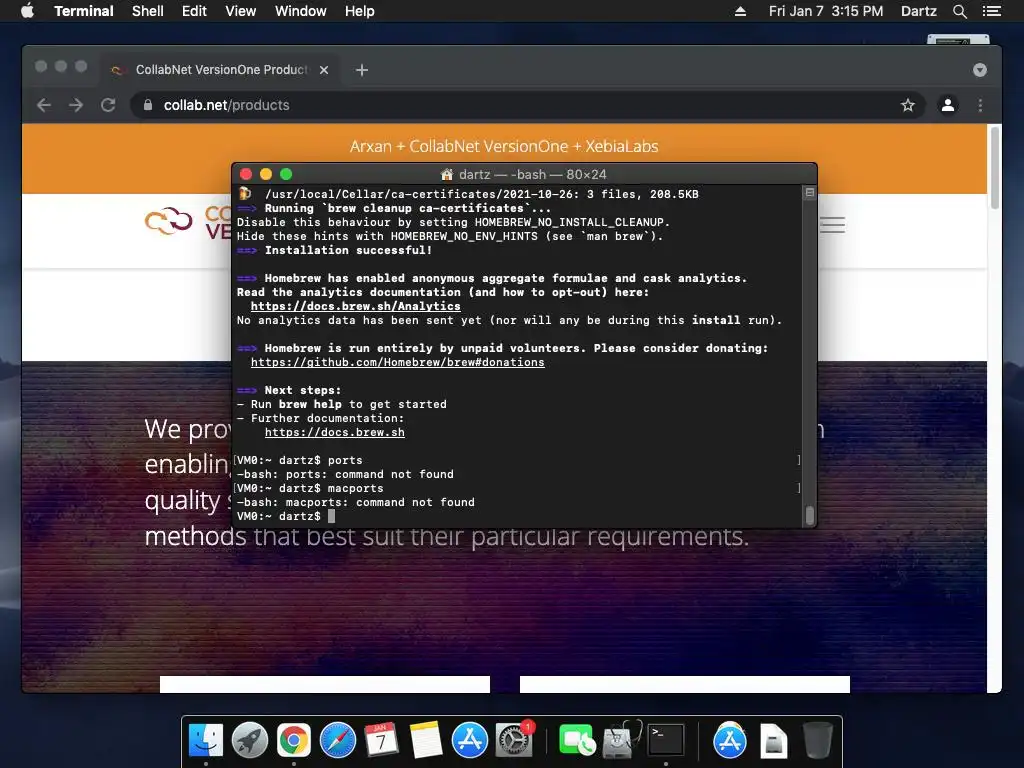Open Safari from the Dock
The width and height of the screenshot is (1024, 768).
coord(338,741)
